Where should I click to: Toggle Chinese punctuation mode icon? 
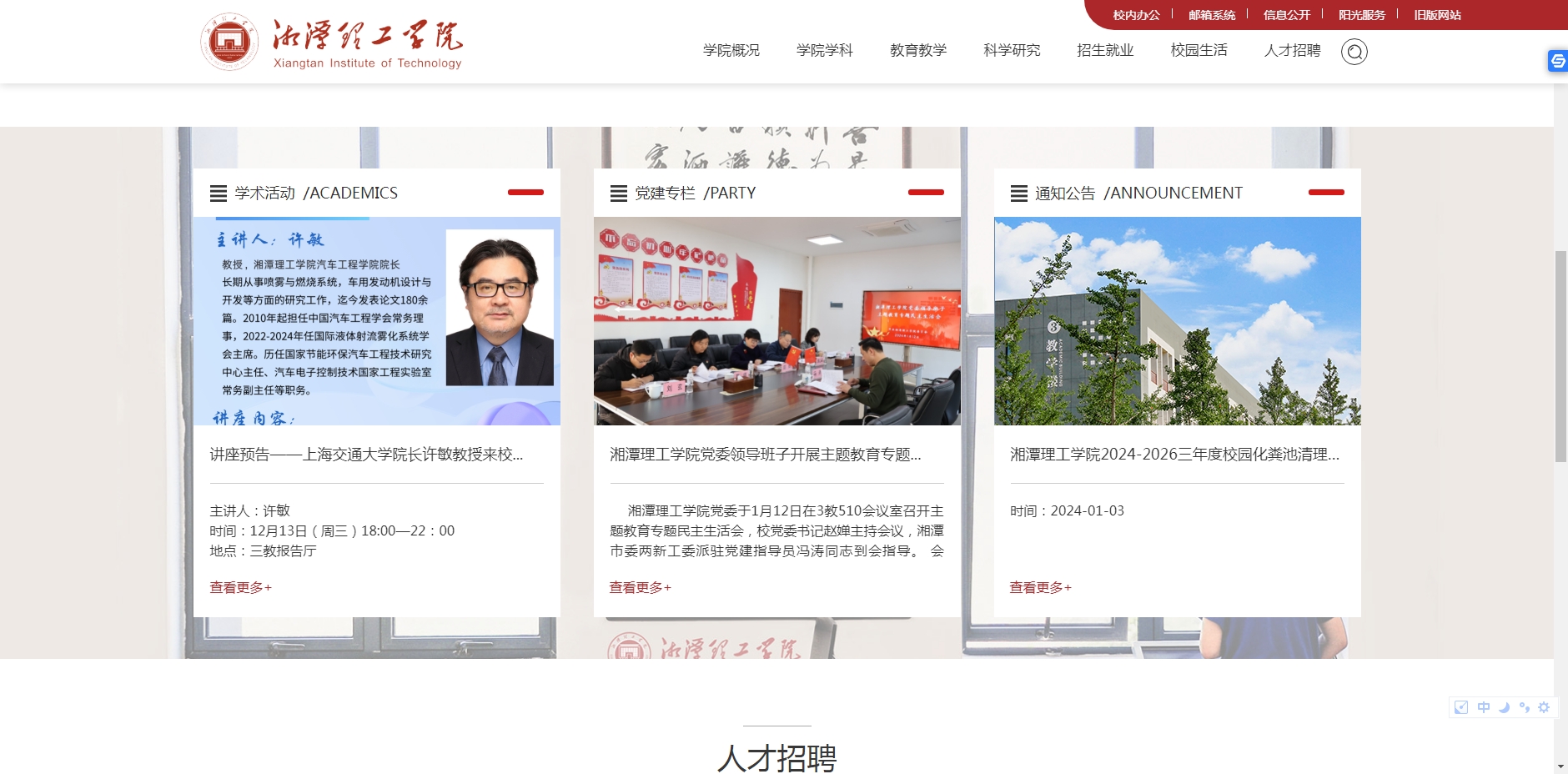pyautogui.click(x=1525, y=707)
